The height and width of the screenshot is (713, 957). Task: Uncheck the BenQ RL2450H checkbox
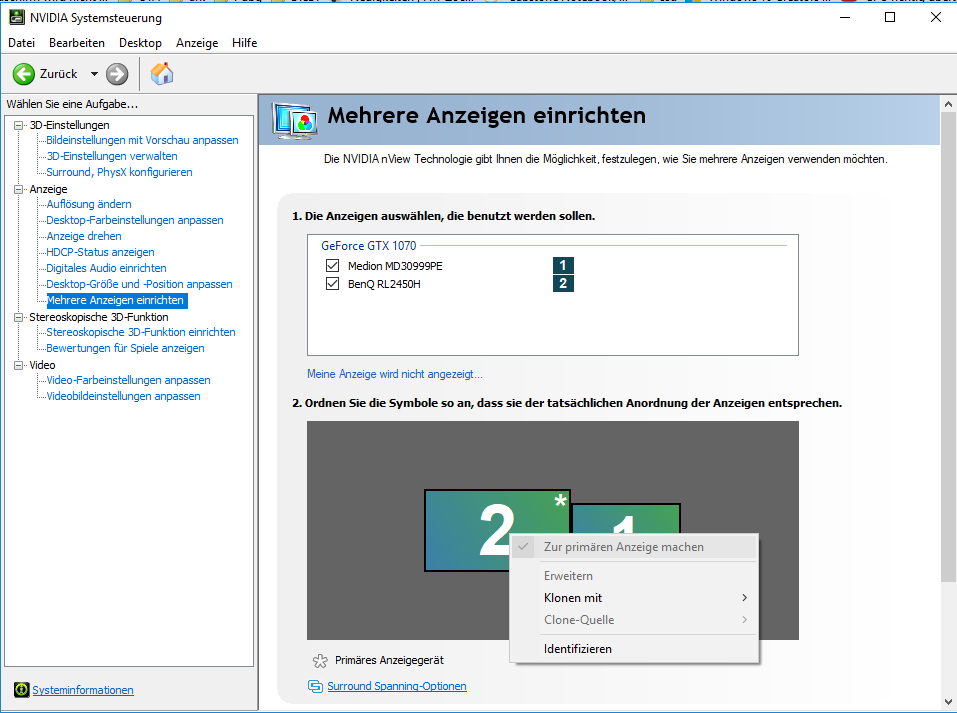332,284
